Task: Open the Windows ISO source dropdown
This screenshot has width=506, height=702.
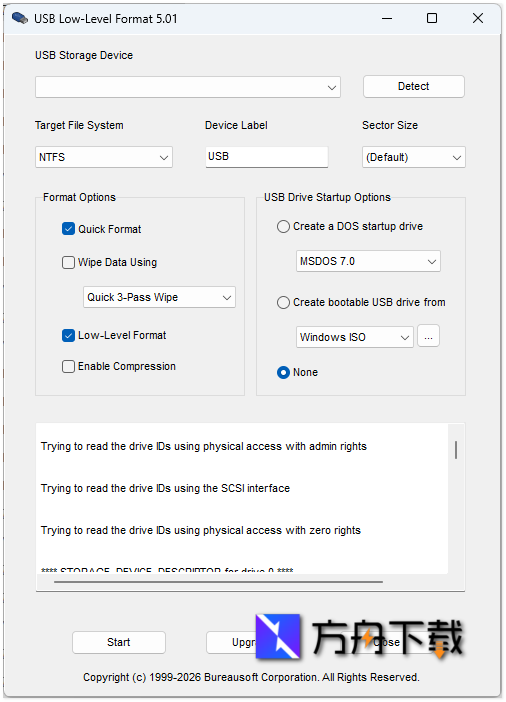Action: tap(354, 337)
